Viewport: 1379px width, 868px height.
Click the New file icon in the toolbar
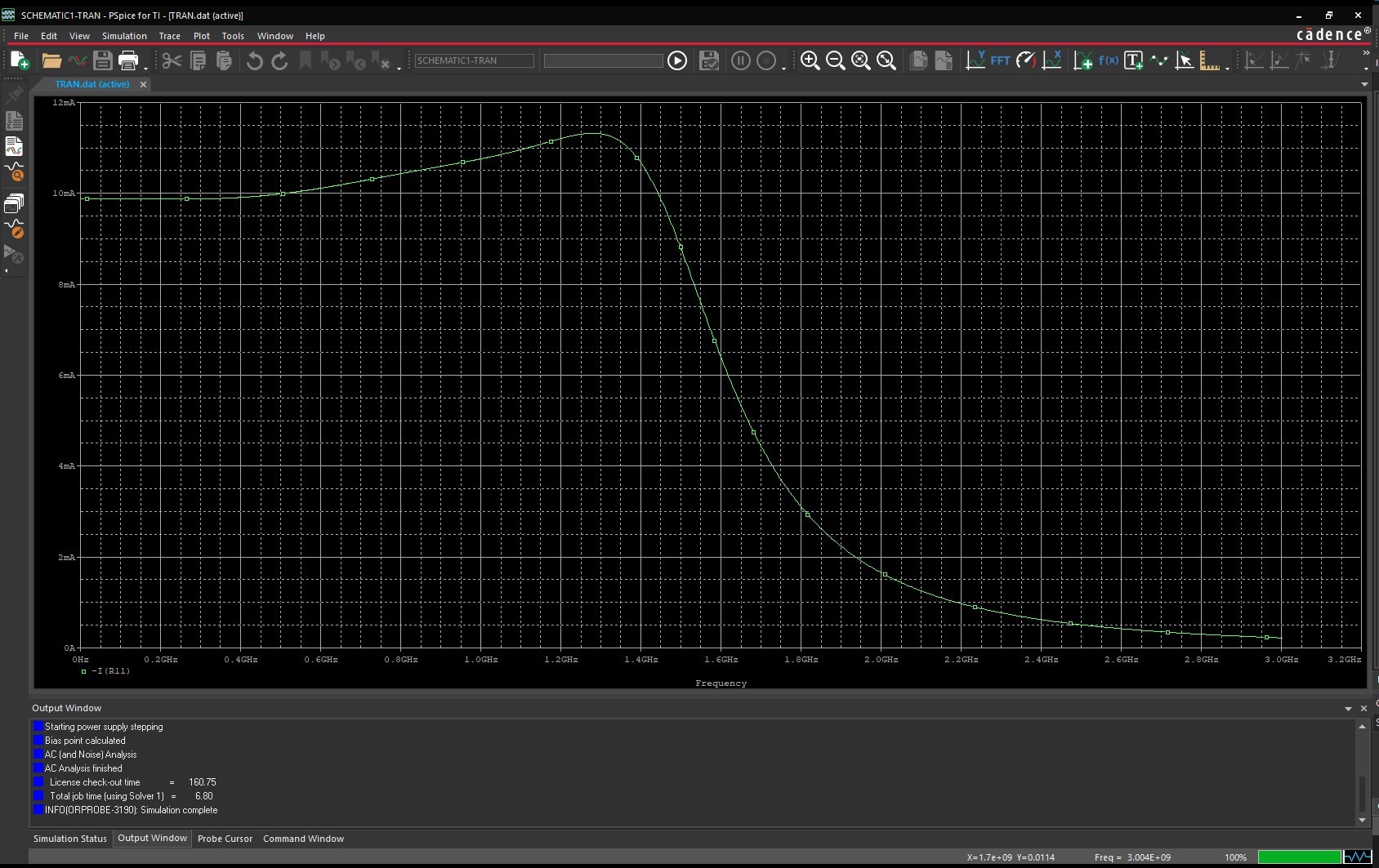(x=20, y=60)
